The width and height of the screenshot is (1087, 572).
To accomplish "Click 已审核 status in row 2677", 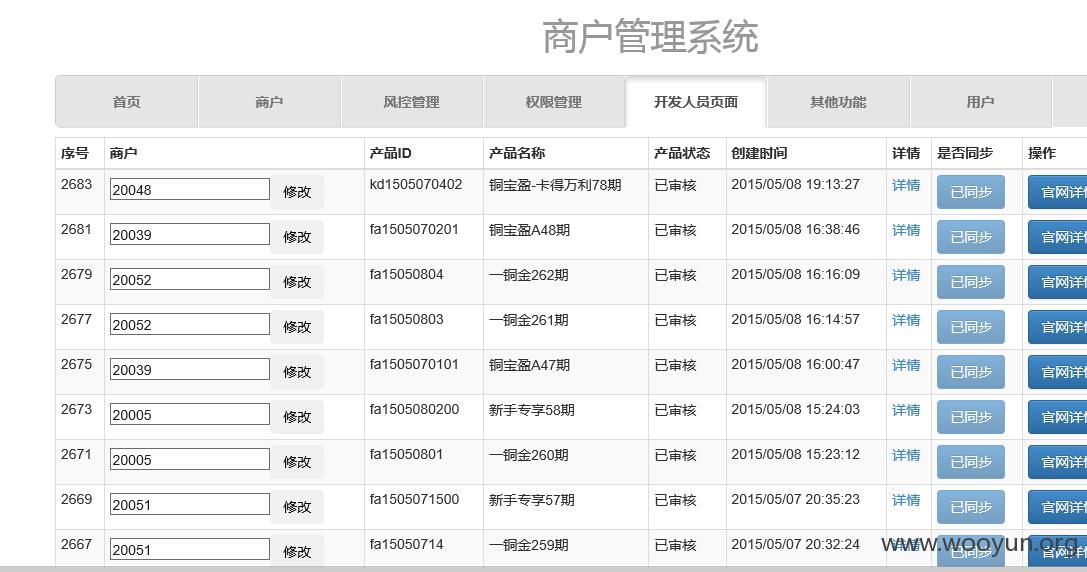I will [x=675, y=320].
